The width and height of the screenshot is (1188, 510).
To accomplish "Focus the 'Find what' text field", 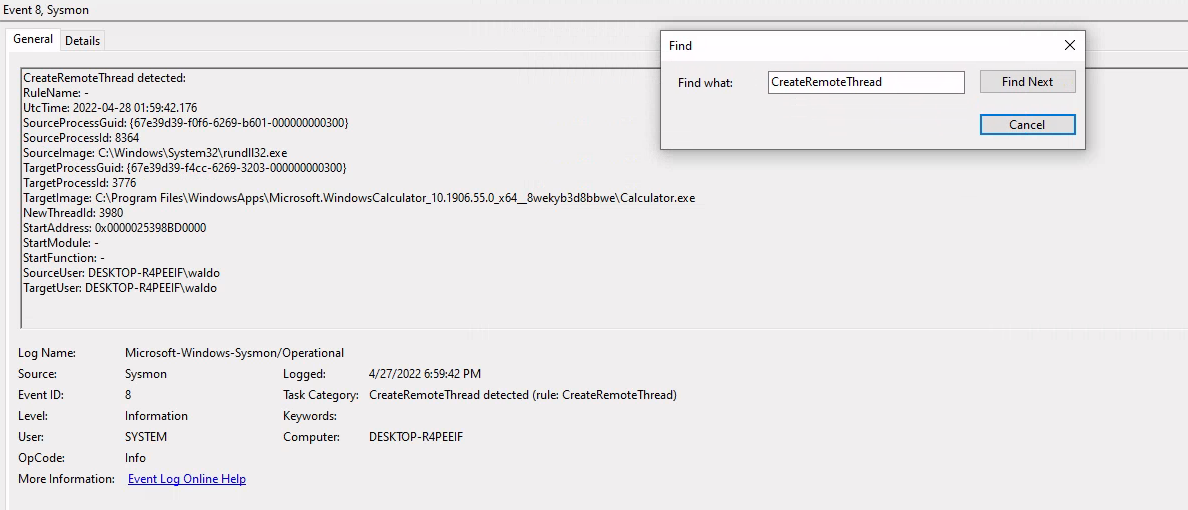I will 866,82.
